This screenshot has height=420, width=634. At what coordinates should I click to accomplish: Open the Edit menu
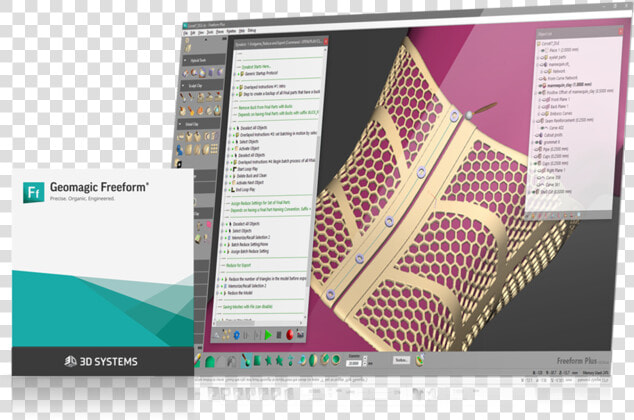[193, 33]
